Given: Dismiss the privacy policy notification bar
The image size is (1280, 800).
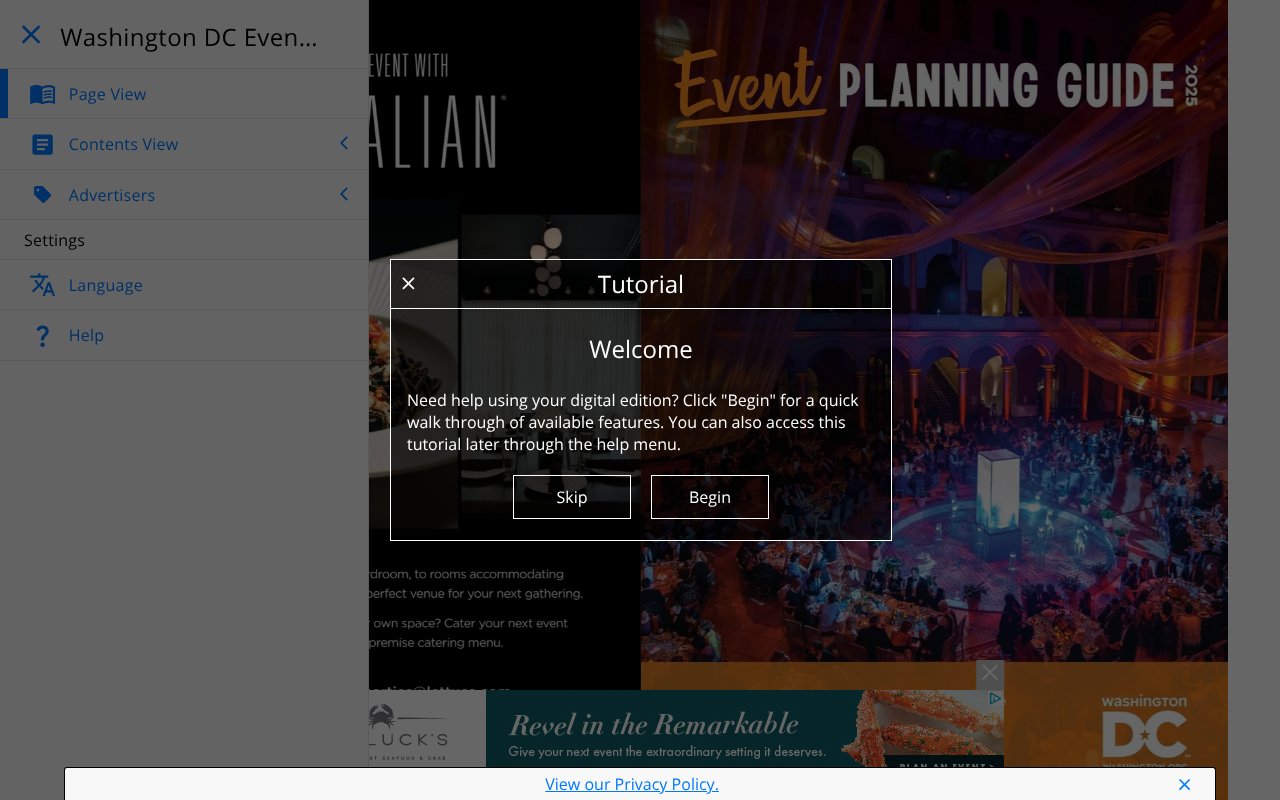Looking at the screenshot, I should click(x=1184, y=785).
